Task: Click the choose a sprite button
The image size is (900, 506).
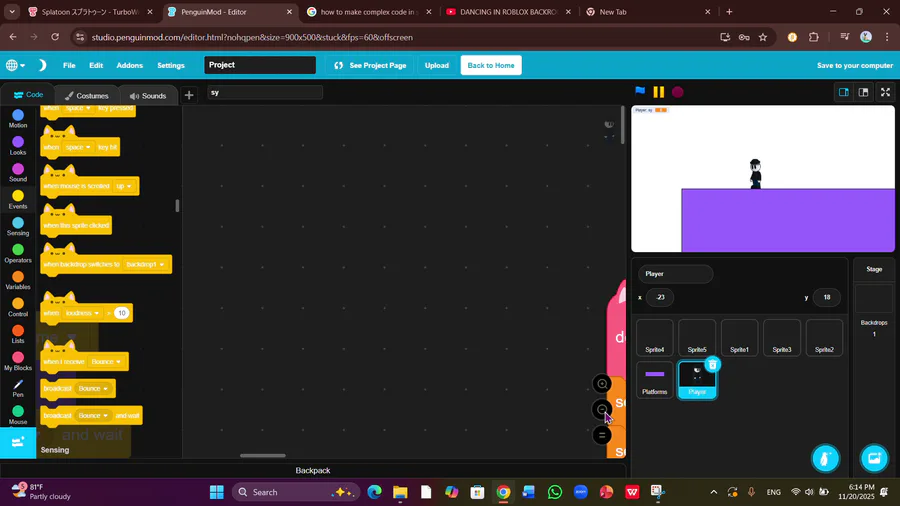Action: [x=825, y=458]
